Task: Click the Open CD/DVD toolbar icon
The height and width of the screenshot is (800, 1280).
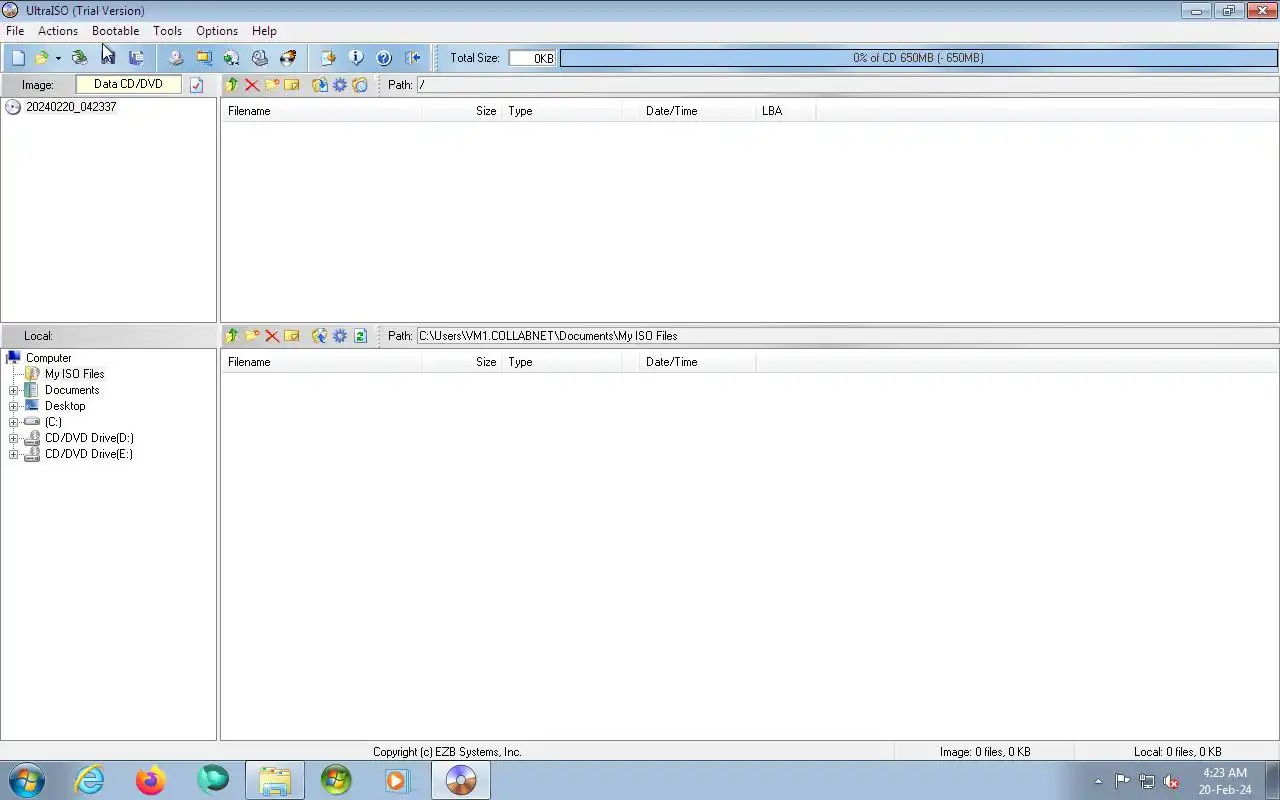Action: click(80, 58)
